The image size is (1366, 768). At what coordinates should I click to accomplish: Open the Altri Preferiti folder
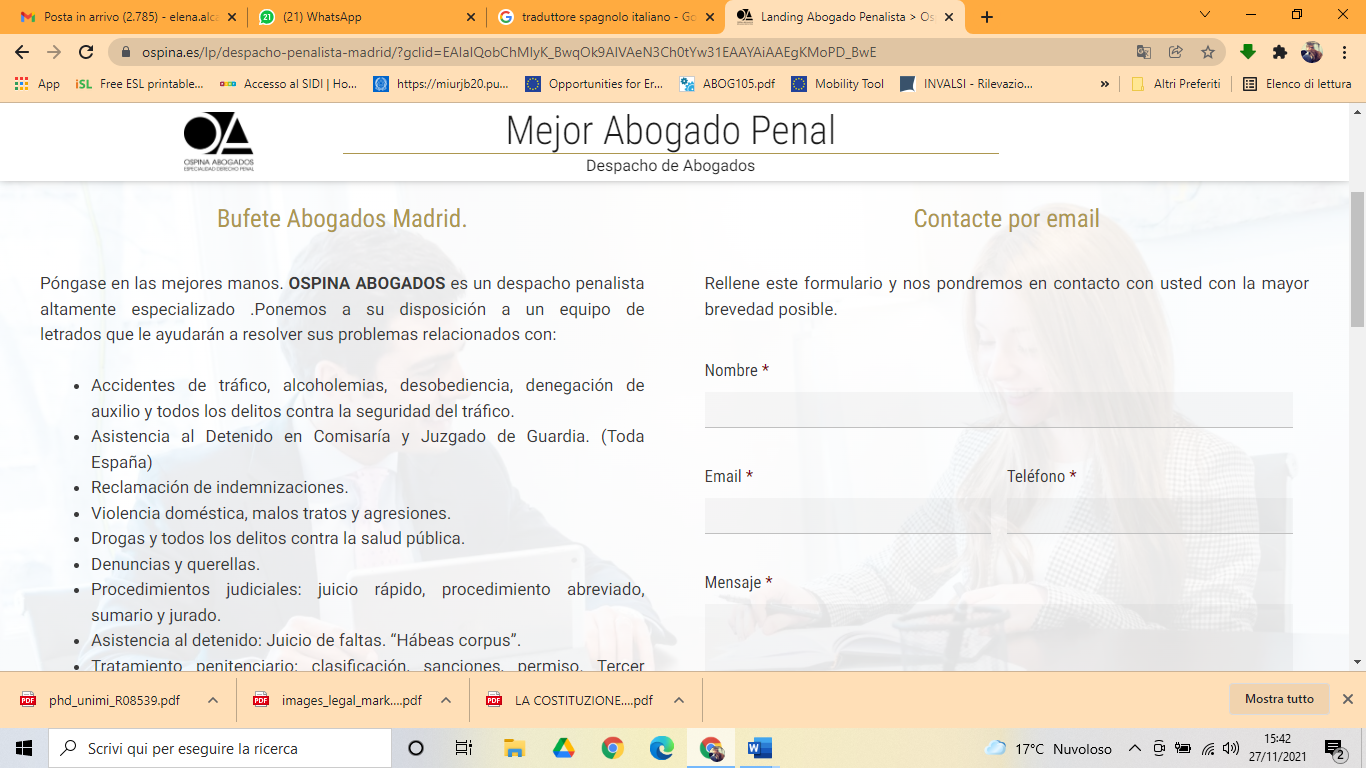coord(1176,84)
